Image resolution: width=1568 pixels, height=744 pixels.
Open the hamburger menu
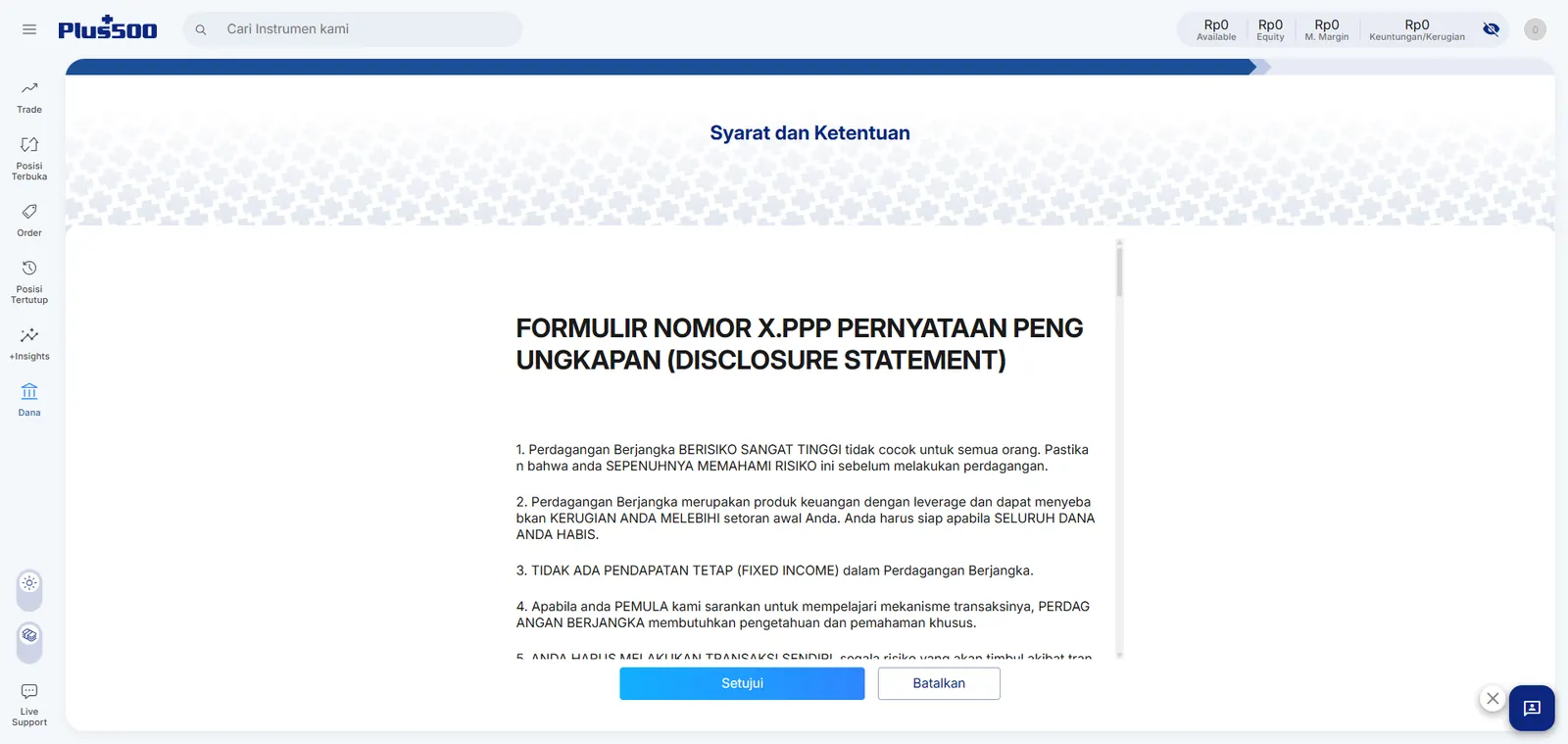click(29, 29)
